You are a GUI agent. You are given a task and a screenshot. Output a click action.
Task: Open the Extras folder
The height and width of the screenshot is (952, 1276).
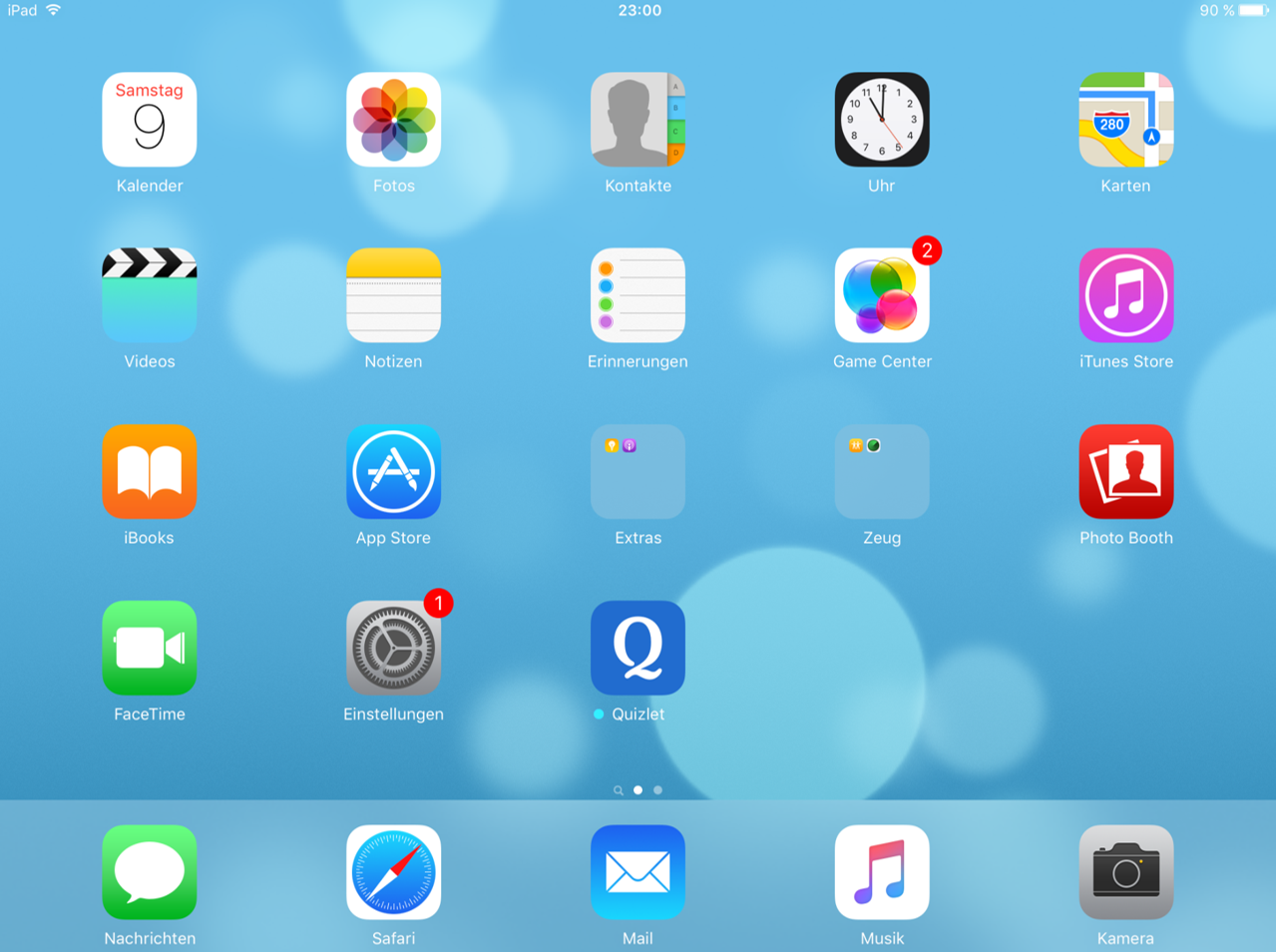point(638,472)
